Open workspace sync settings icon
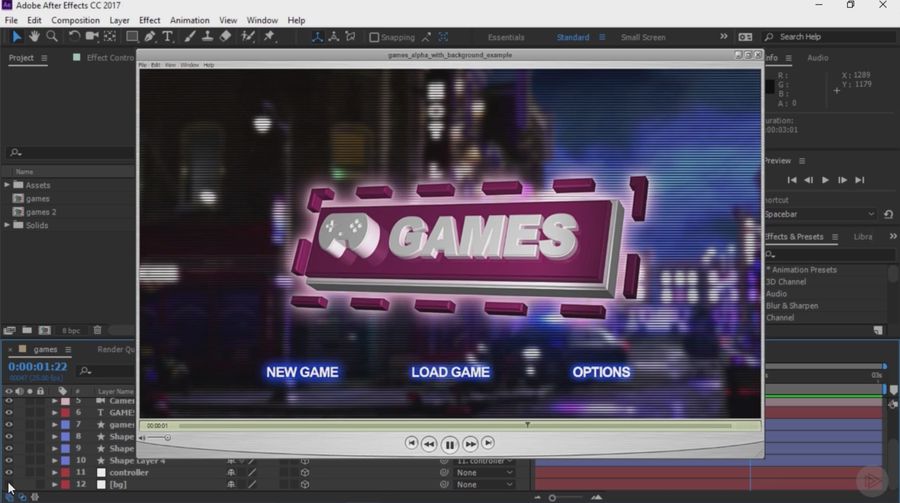This screenshot has width=900, height=503. pos(745,37)
